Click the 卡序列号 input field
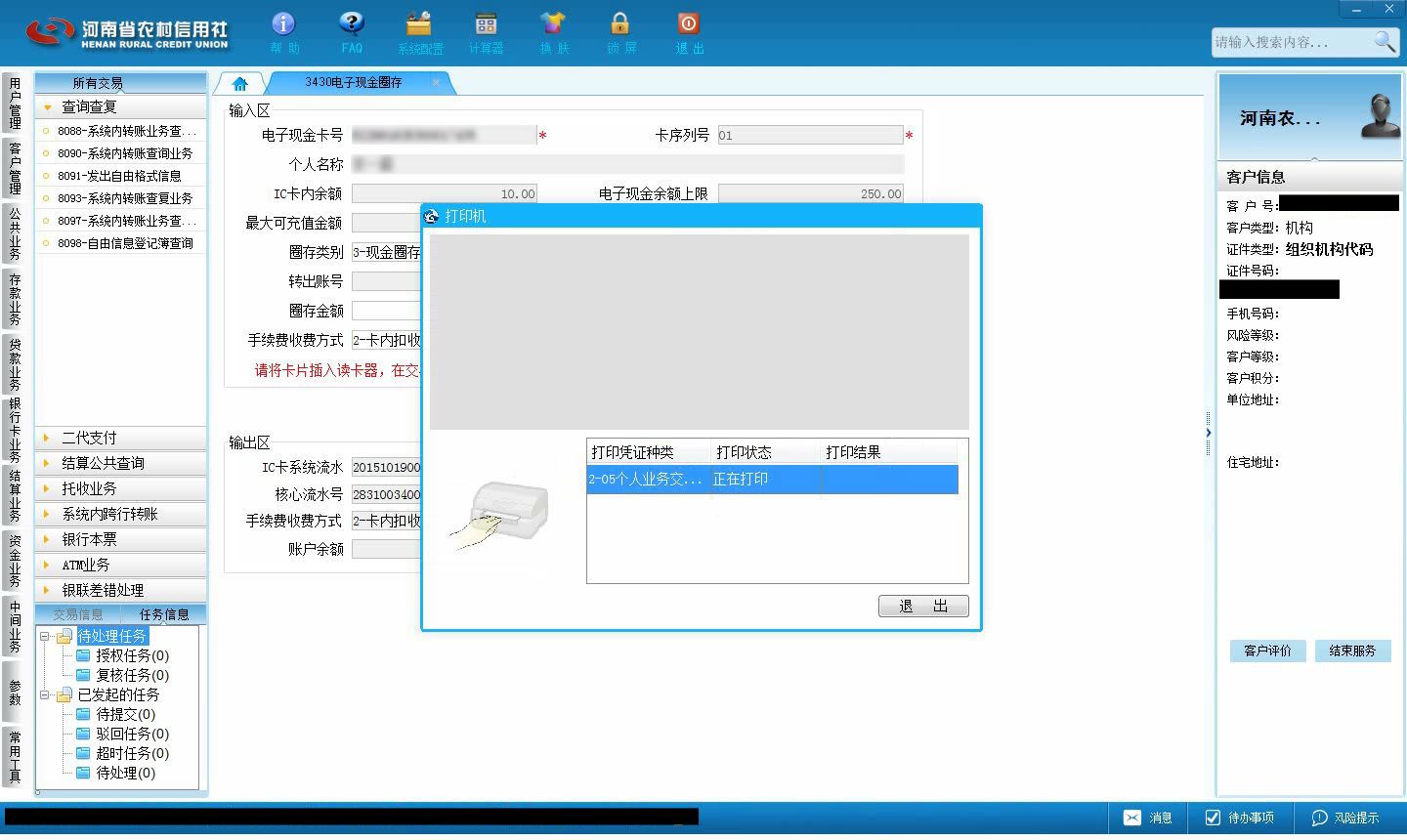This screenshot has width=1407, height=840. tap(810, 136)
